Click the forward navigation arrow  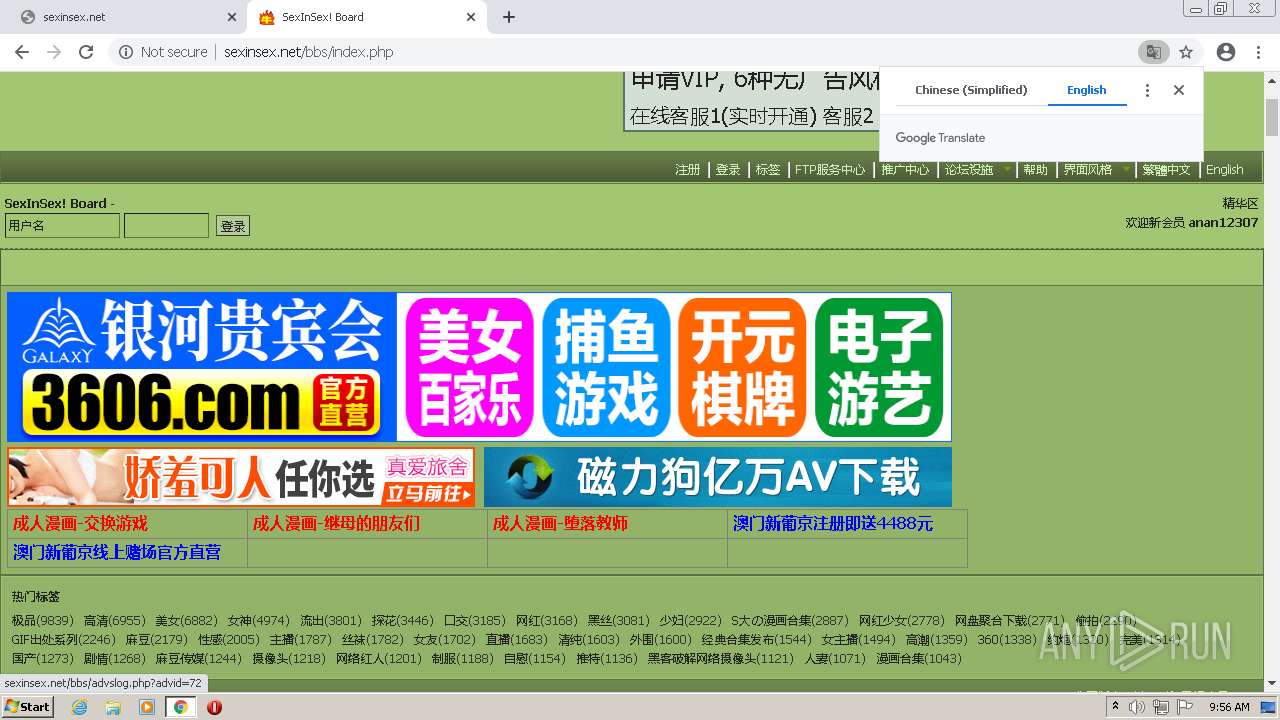53,52
